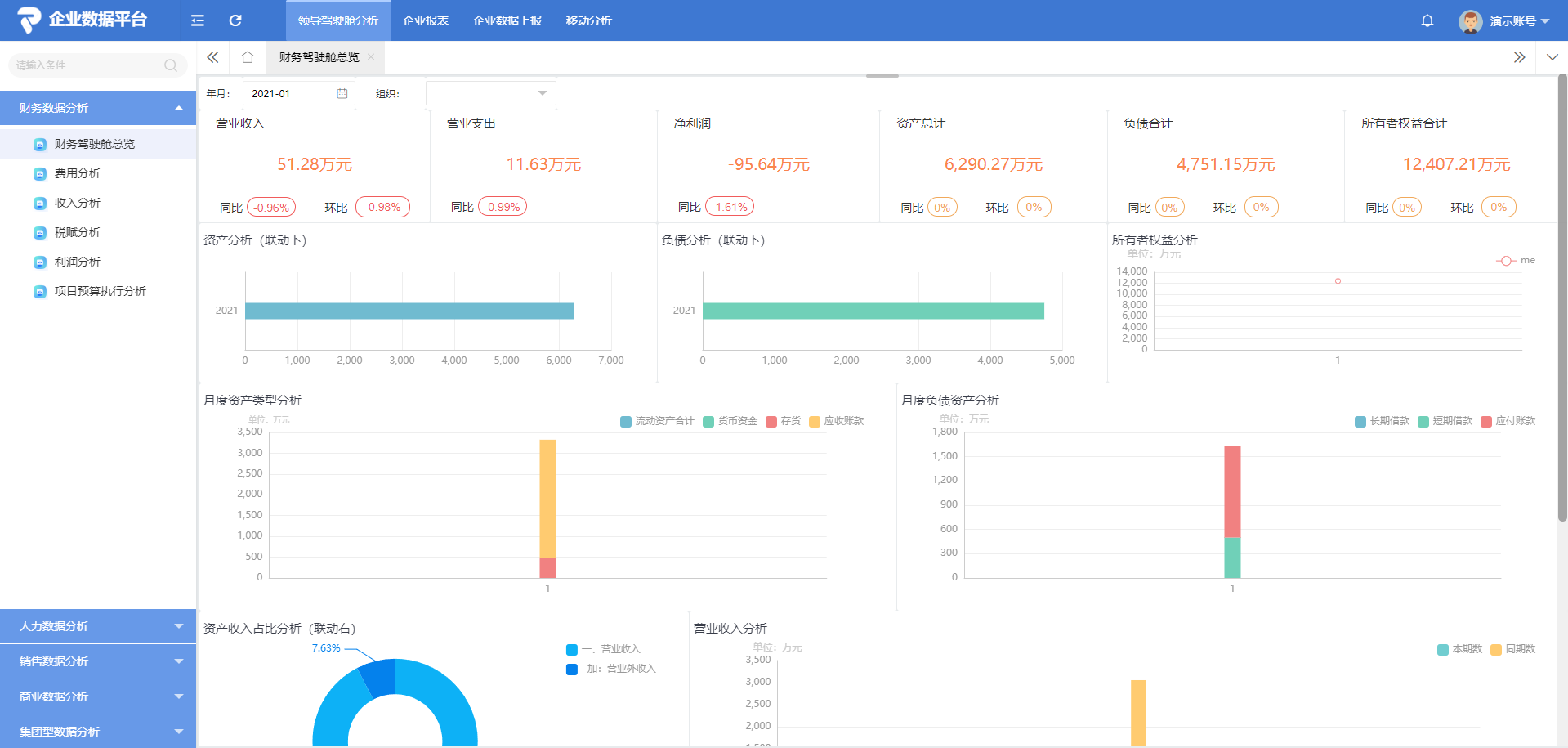Click the icon beside 税赋分析
Image resolution: width=1568 pixels, height=748 pixels.
(39, 232)
